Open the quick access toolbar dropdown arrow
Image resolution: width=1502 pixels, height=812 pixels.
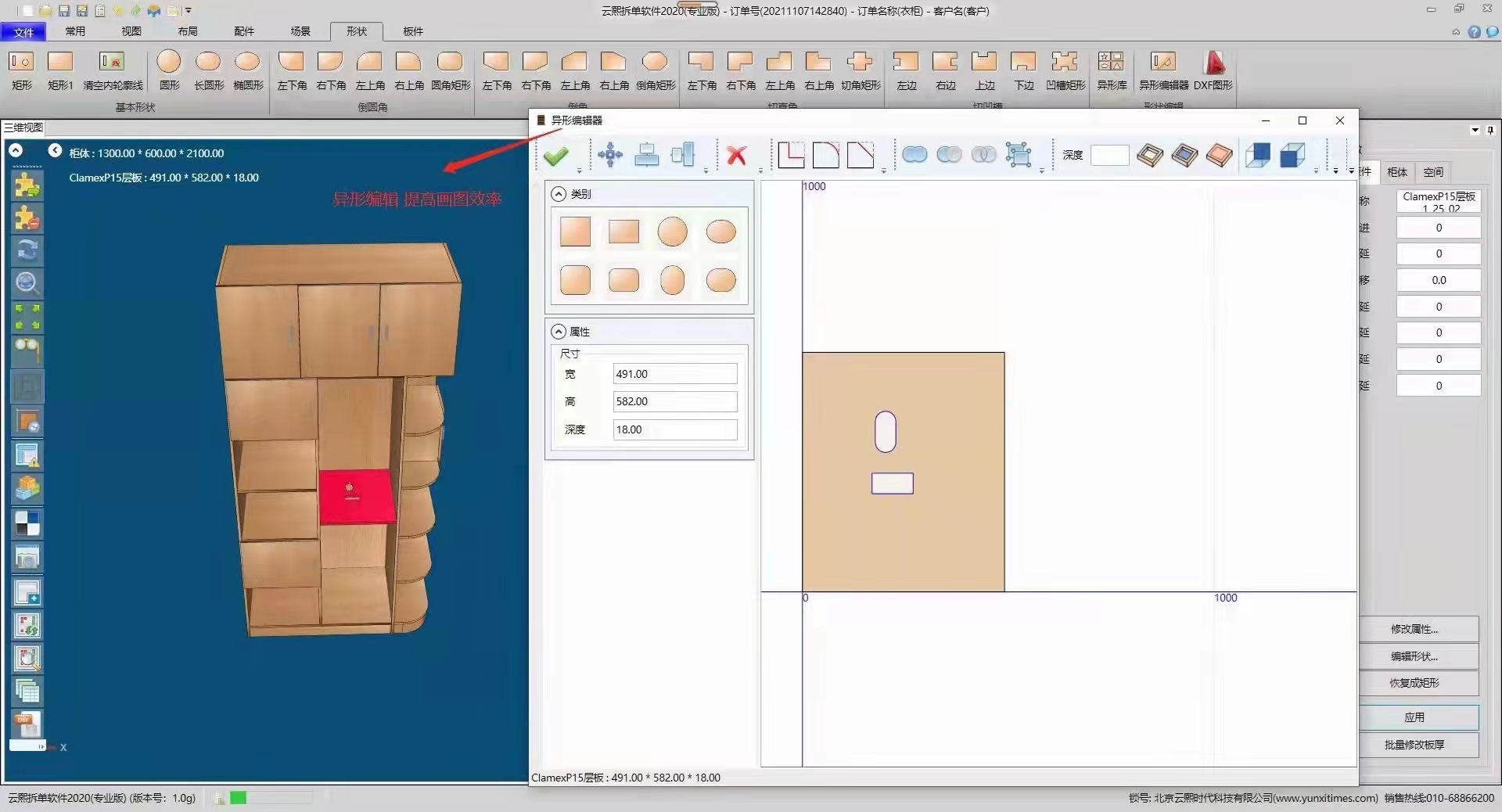pyautogui.click(x=189, y=11)
